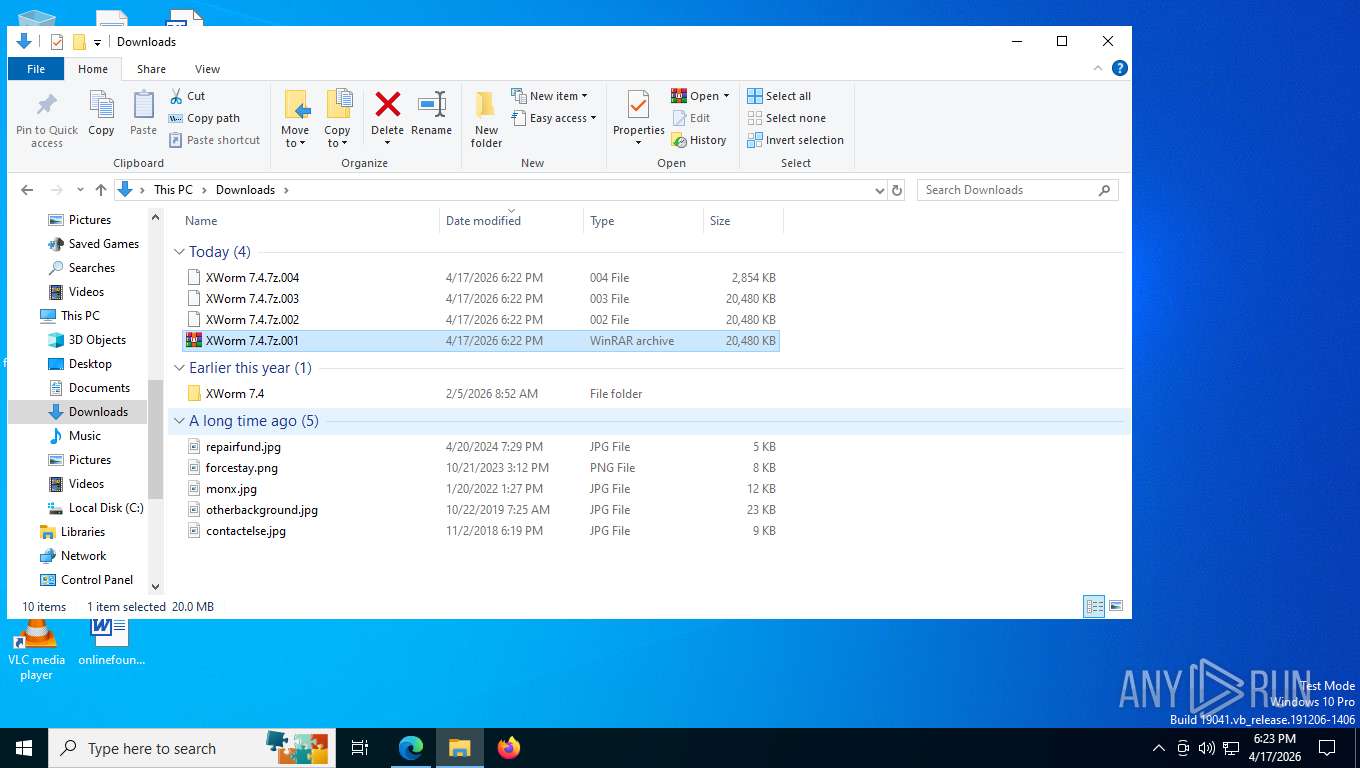Open Microsoft Edge from the taskbar
Image resolution: width=1360 pixels, height=768 pixels.
[x=411, y=748]
